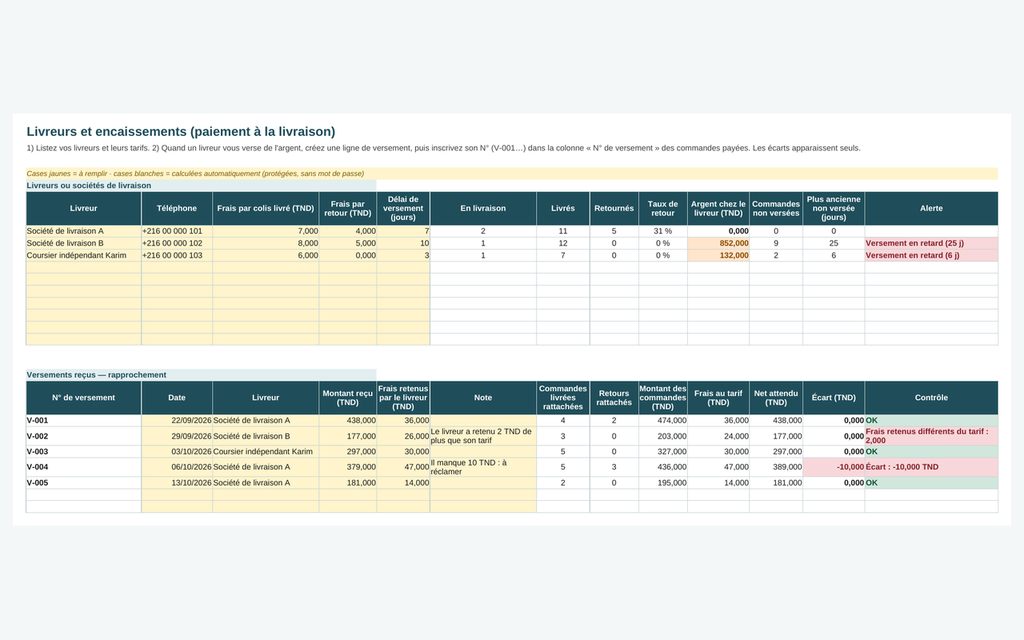Screen dimensions: 1024x640
Task: Select return fee cell '4,000'
Action: pyautogui.click(x=348, y=231)
